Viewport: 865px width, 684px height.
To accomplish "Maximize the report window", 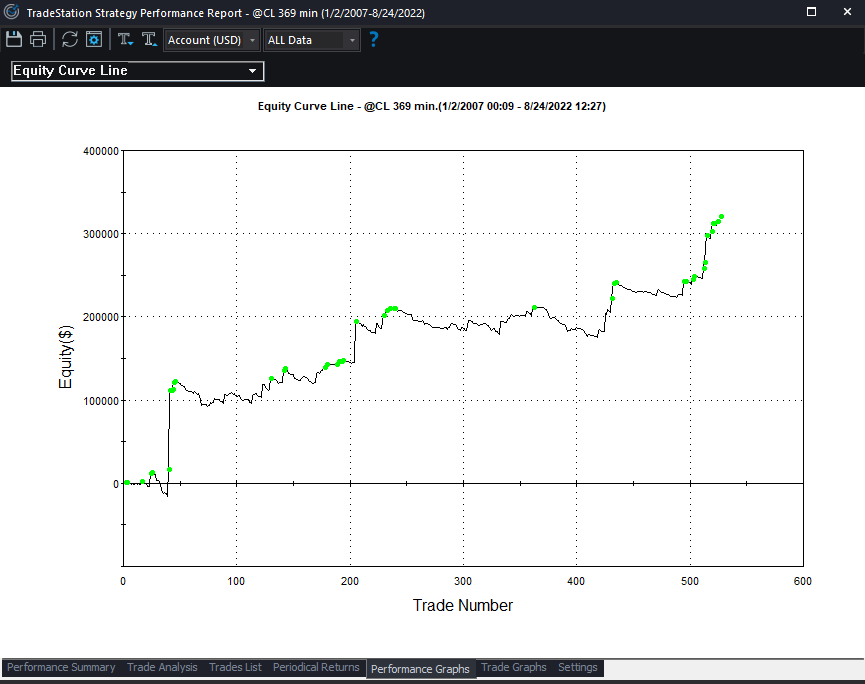I will tap(811, 12).
